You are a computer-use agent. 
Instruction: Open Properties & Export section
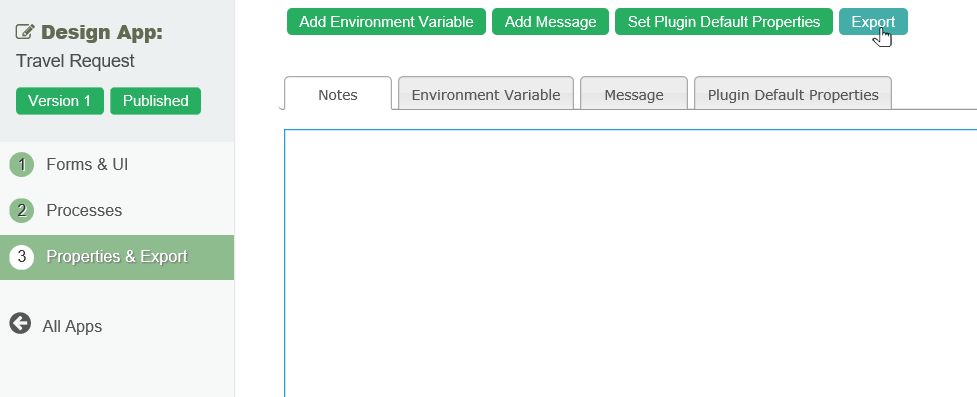tap(117, 257)
